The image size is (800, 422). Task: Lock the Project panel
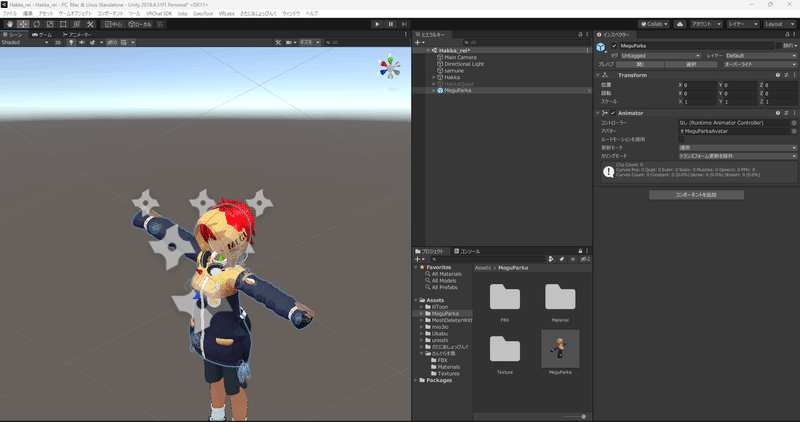580,251
